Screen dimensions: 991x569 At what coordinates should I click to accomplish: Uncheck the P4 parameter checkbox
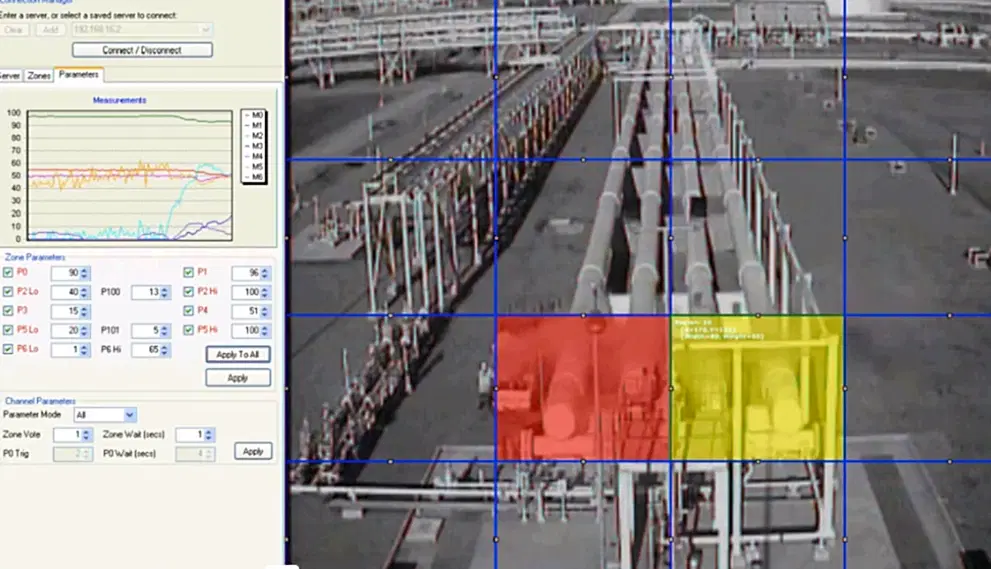point(188,311)
